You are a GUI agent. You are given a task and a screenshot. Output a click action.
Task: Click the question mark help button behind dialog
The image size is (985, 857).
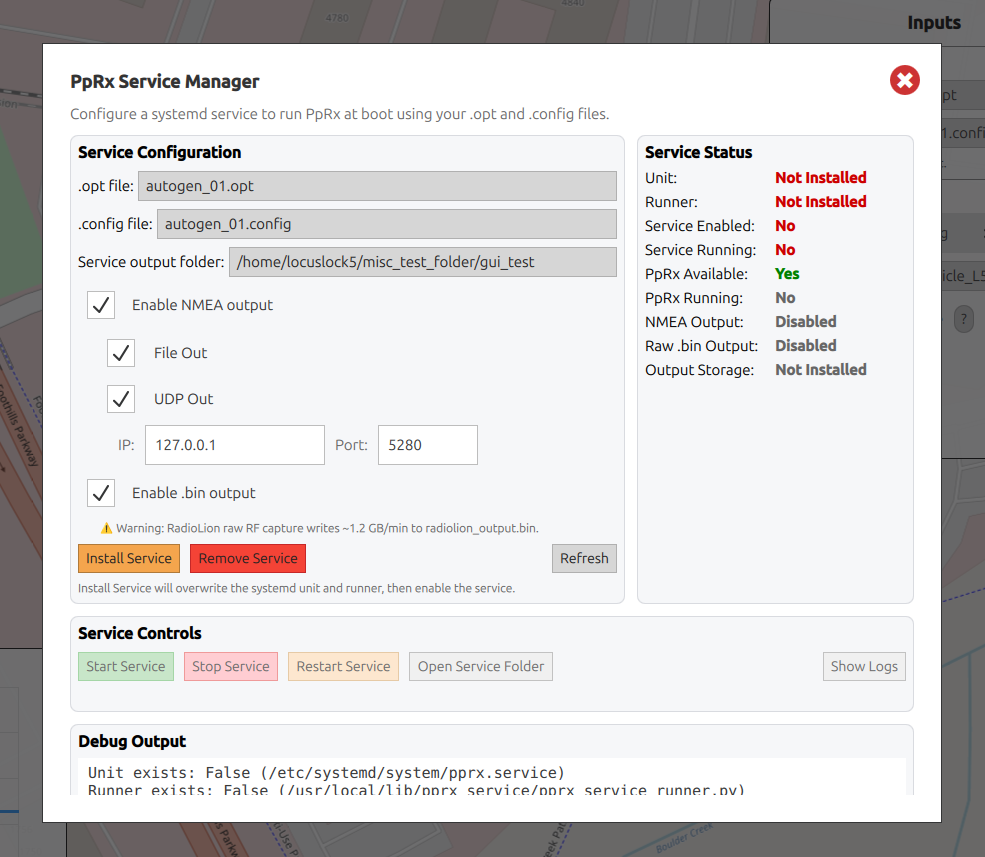(964, 319)
